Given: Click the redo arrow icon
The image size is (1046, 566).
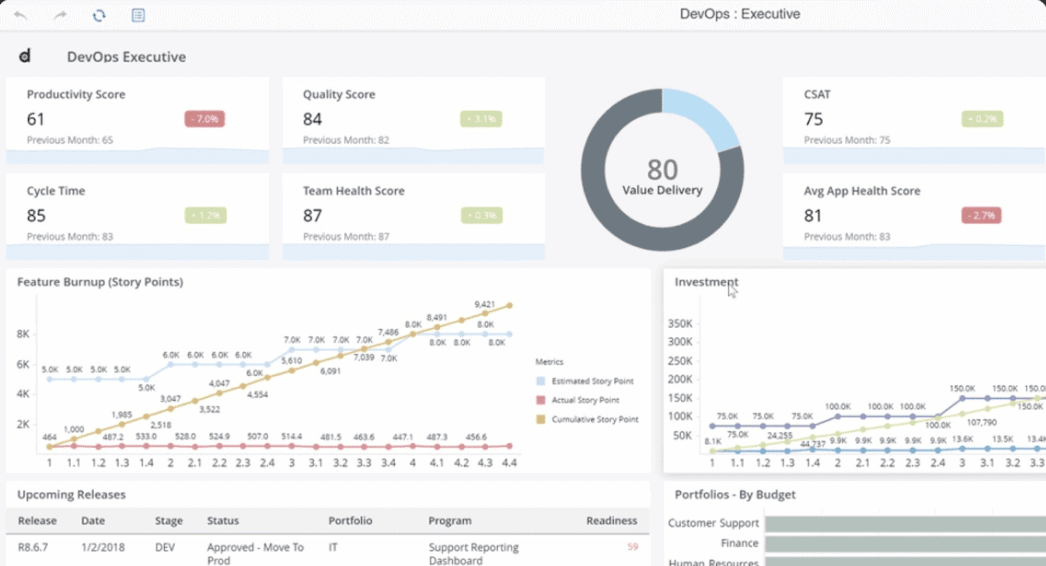Looking at the screenshot, I should point(61,15).
